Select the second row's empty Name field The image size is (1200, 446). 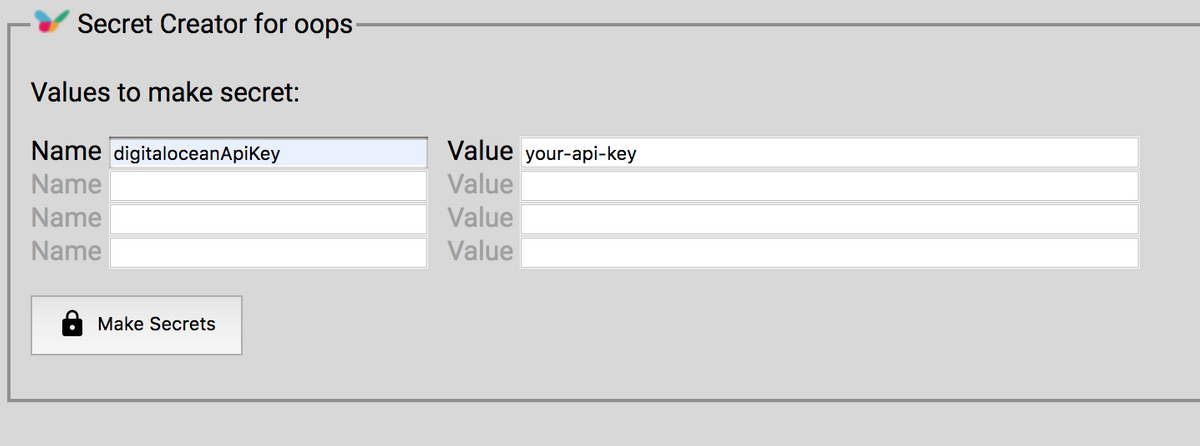pyautogui.click(x=268, y=186)
